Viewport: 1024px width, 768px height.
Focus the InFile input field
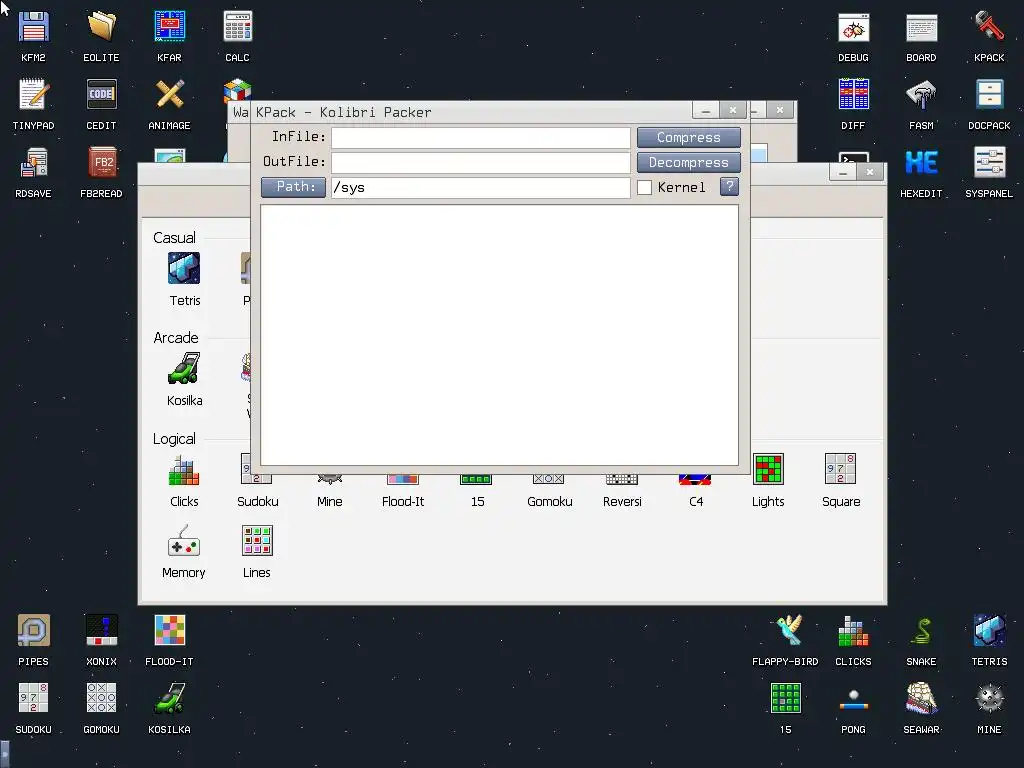click(x=481, y=138)
